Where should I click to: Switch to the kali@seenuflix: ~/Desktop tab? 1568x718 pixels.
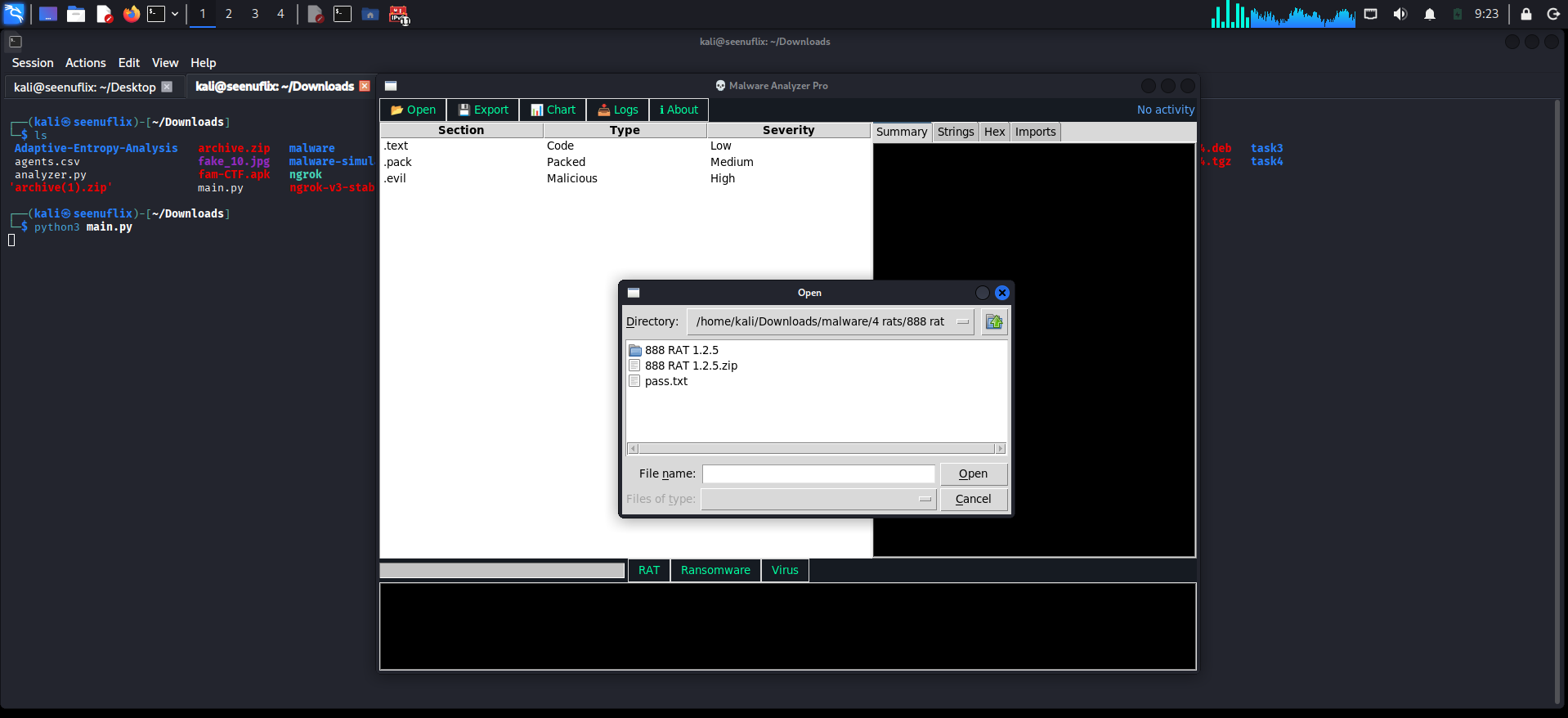(85, 88)
